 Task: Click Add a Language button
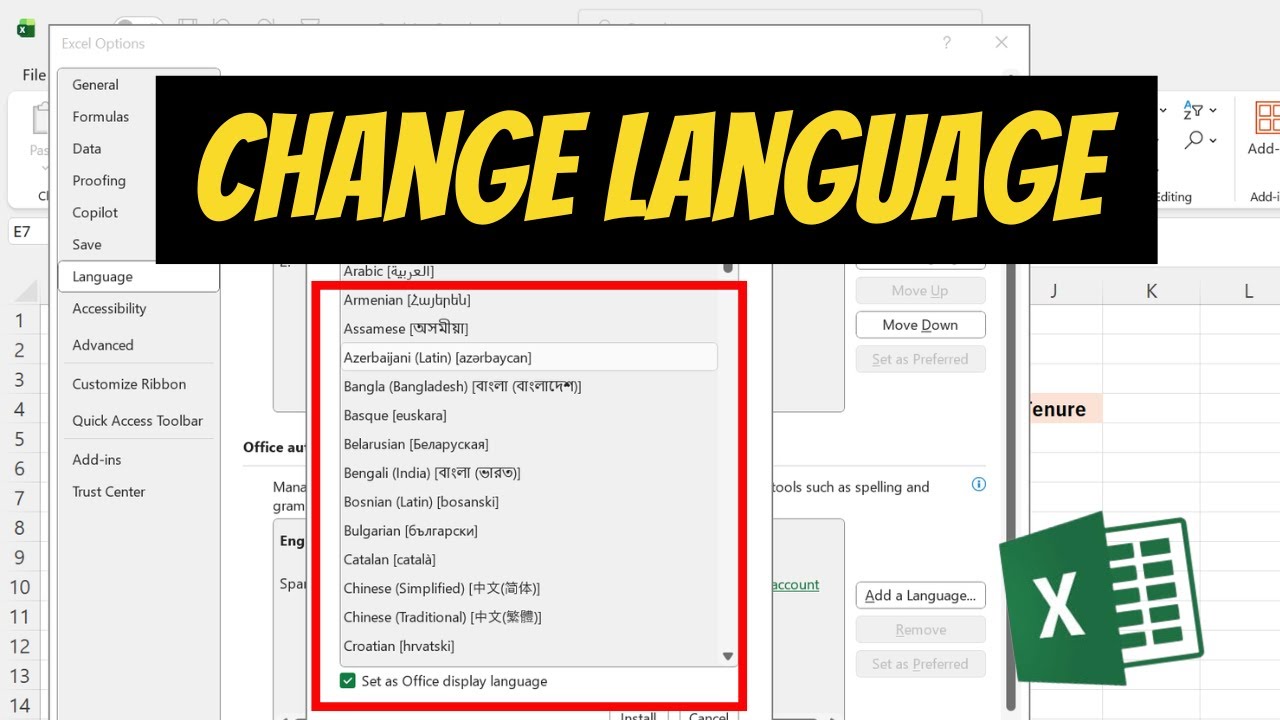920,596
